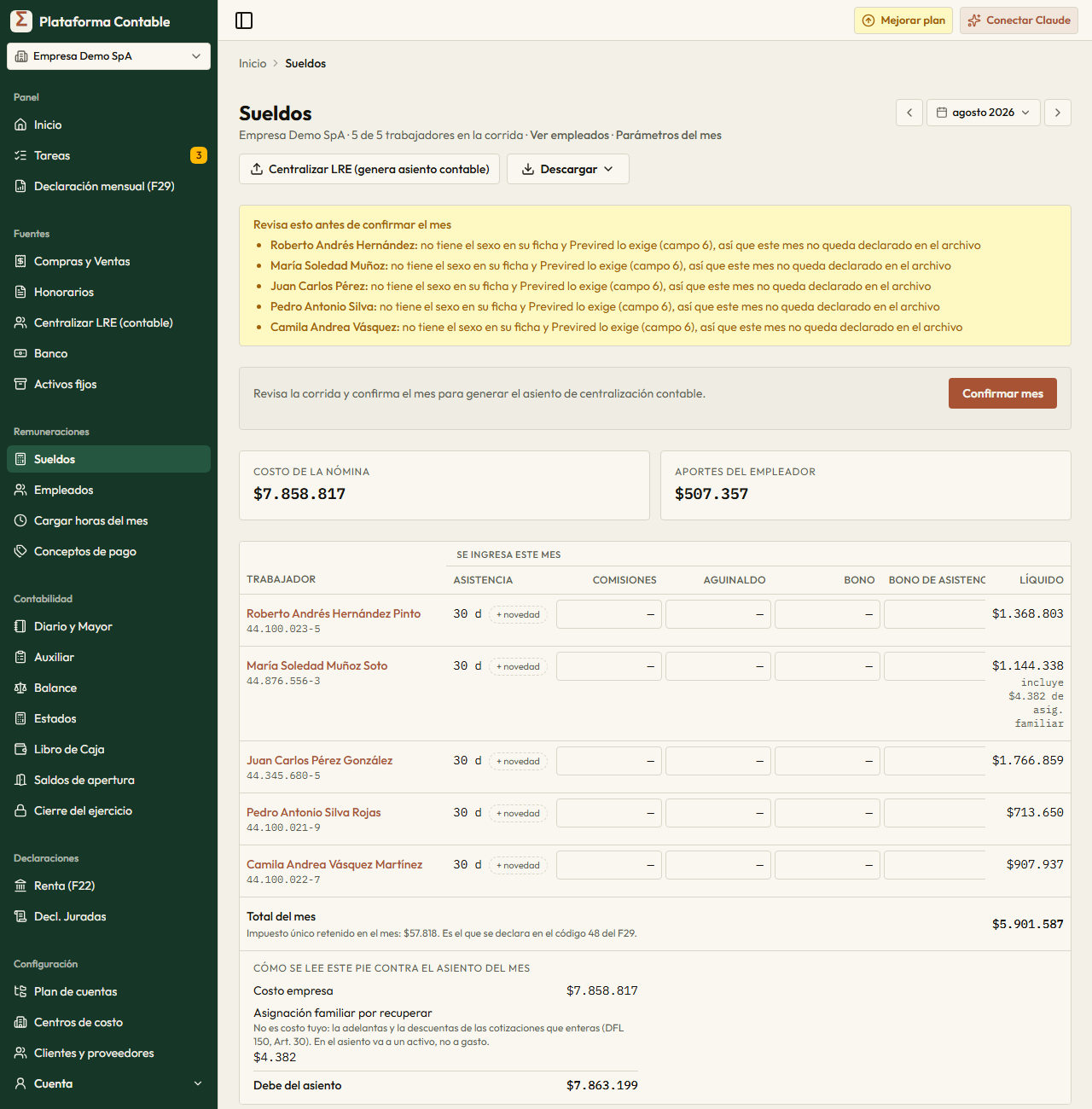The width and height of the screenshot is (1092, 1109).
Task: Click Comisiones field for Juan Carlos Pérez González
Action: [x=609, y=761]
